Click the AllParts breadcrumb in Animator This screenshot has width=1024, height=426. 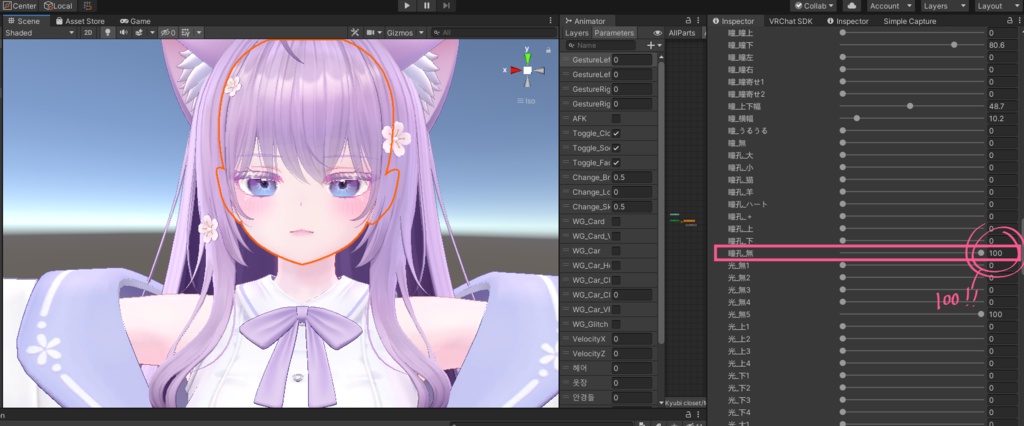[682, 33]
